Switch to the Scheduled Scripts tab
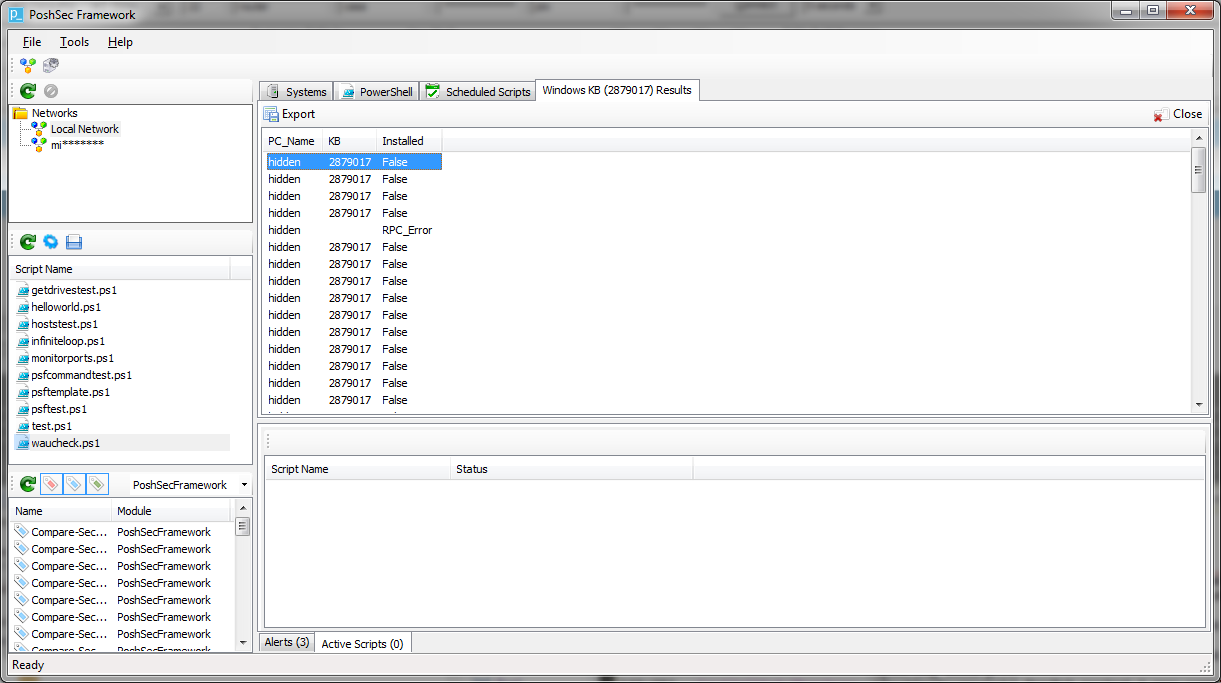This screenshot has height=683, width=1221. click(x=477, y=91)
